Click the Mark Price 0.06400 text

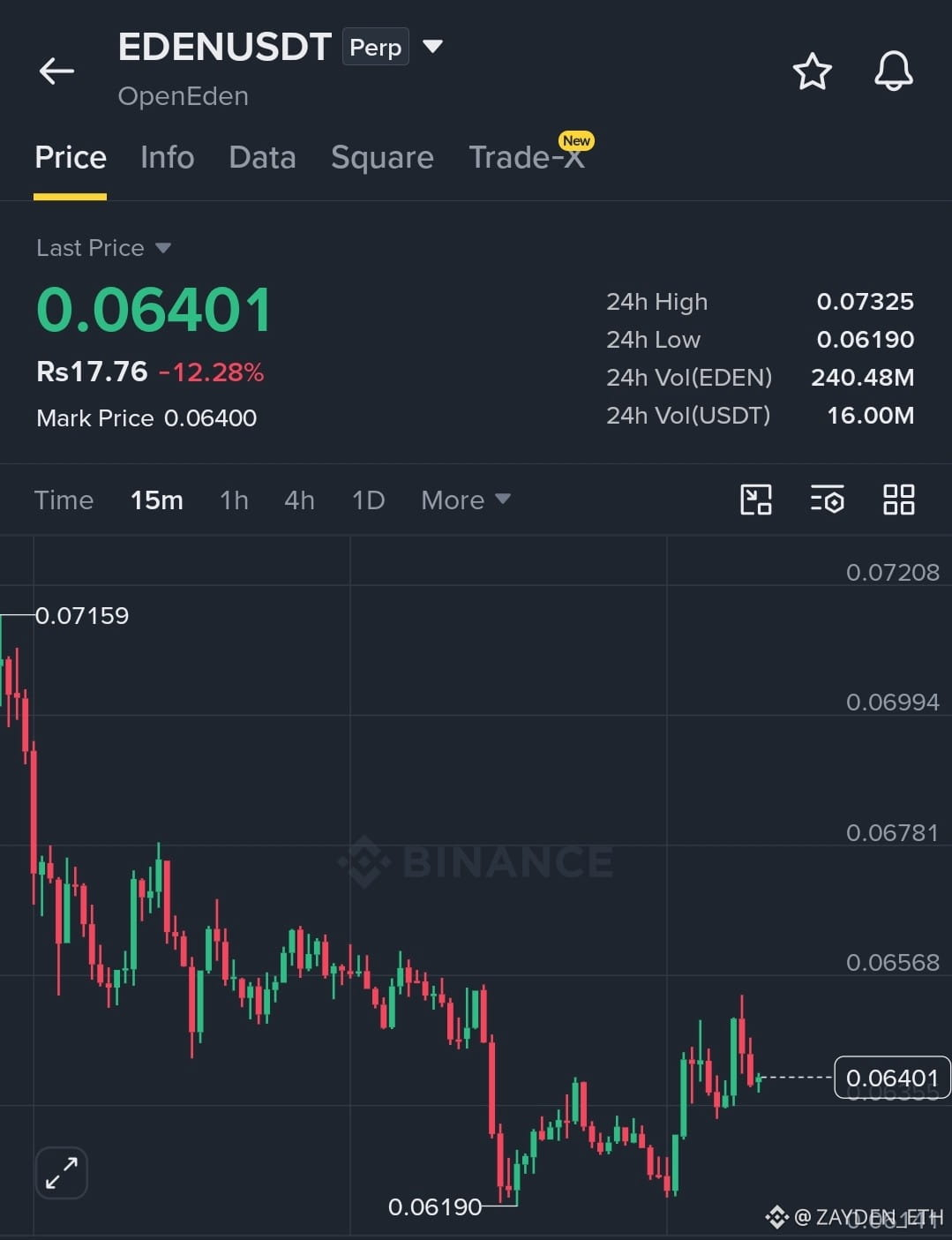tap(146, 418)
